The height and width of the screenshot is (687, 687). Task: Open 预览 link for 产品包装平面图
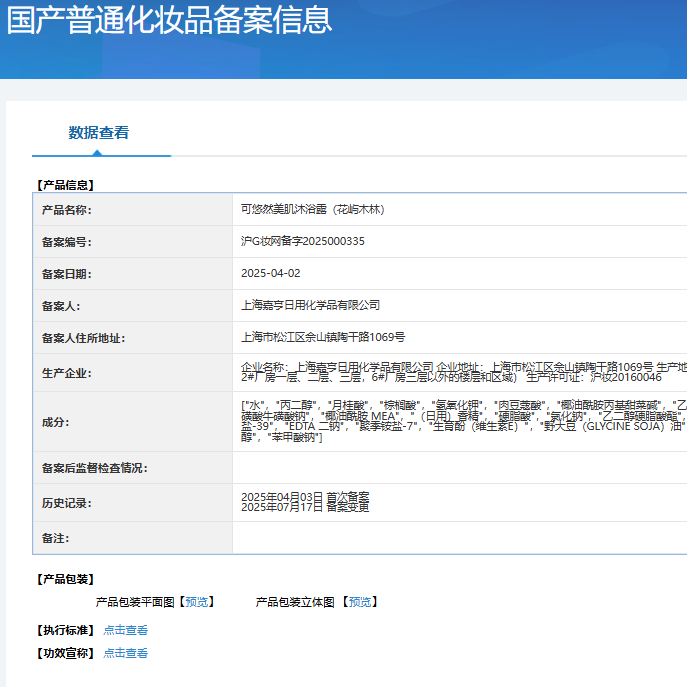(x=197, y=602)
